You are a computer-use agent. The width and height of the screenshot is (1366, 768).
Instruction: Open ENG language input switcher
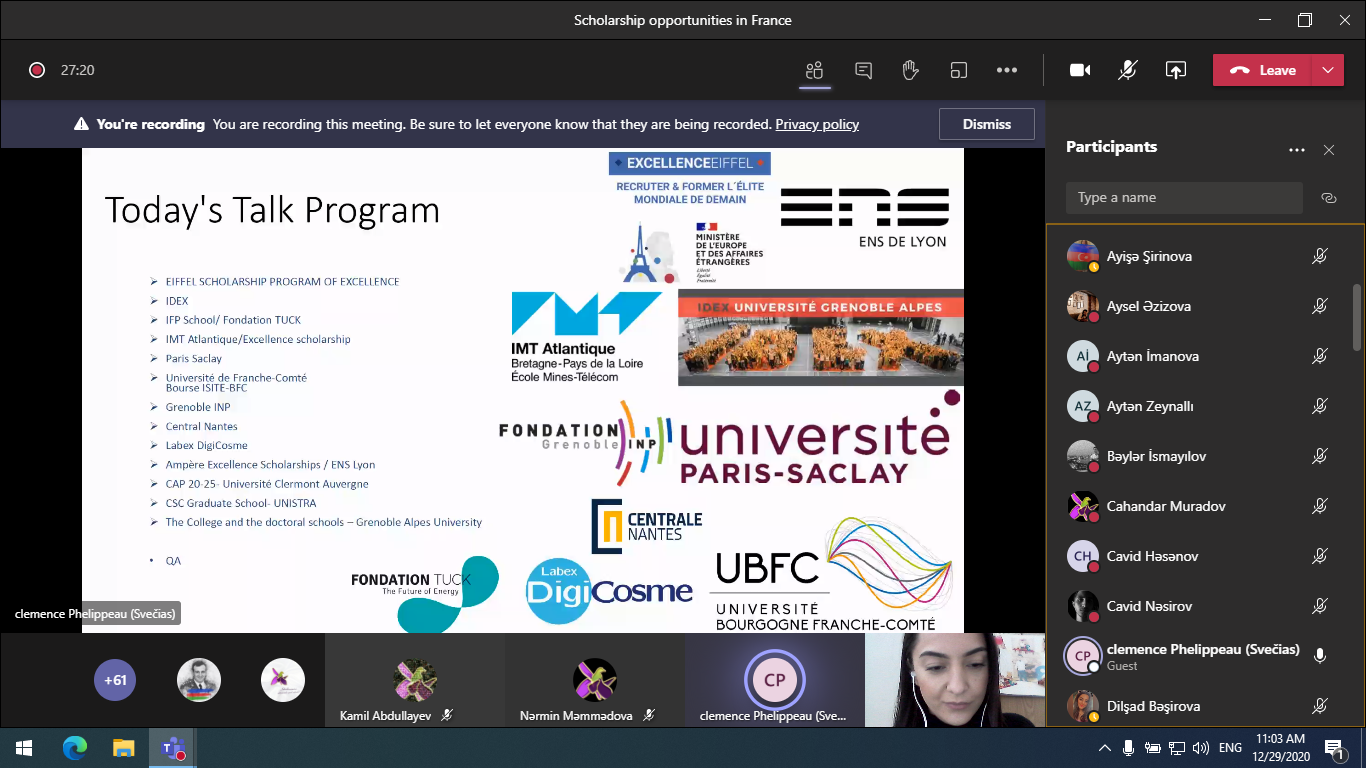click(1230, 748)
